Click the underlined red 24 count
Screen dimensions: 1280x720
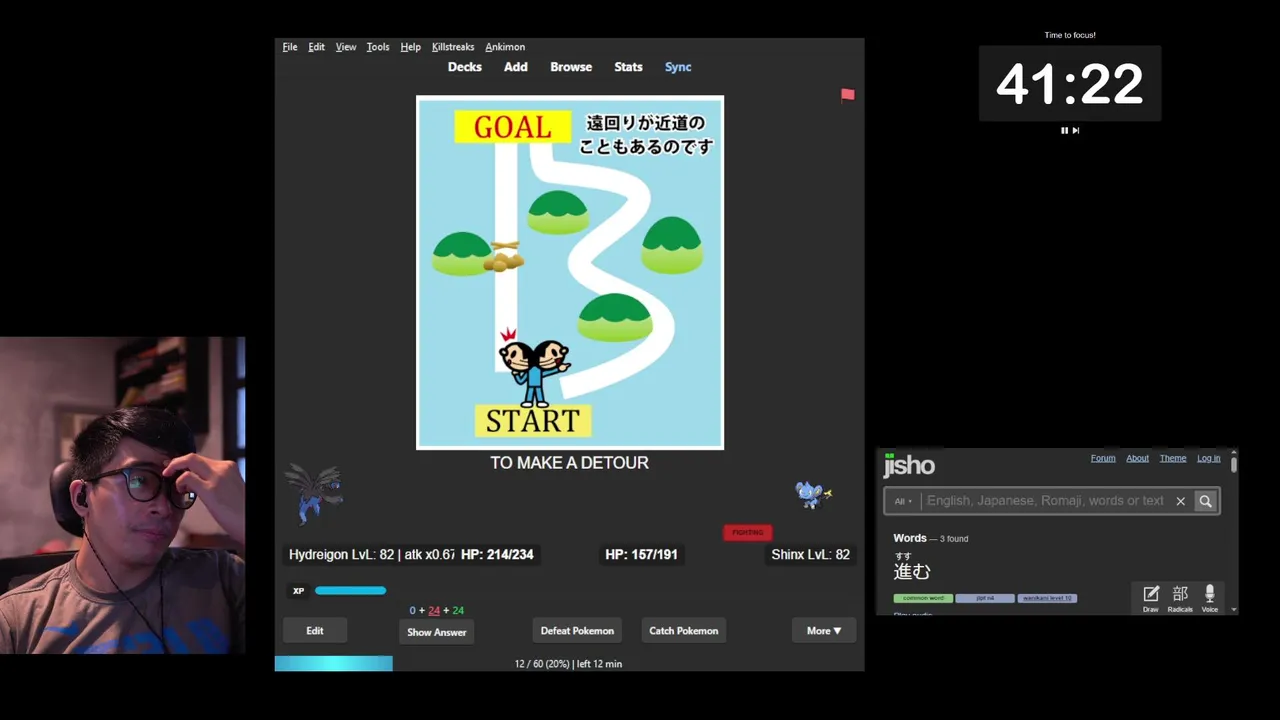pyautogui.click(x=434, y=610)
